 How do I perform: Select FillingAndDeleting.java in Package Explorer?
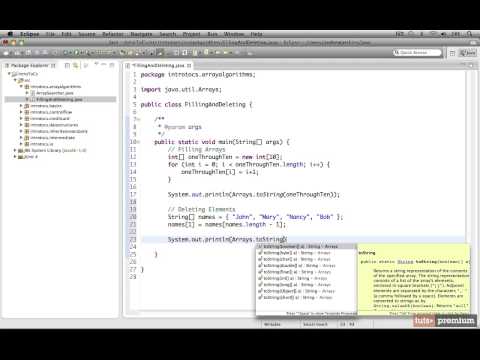point(59,99)
